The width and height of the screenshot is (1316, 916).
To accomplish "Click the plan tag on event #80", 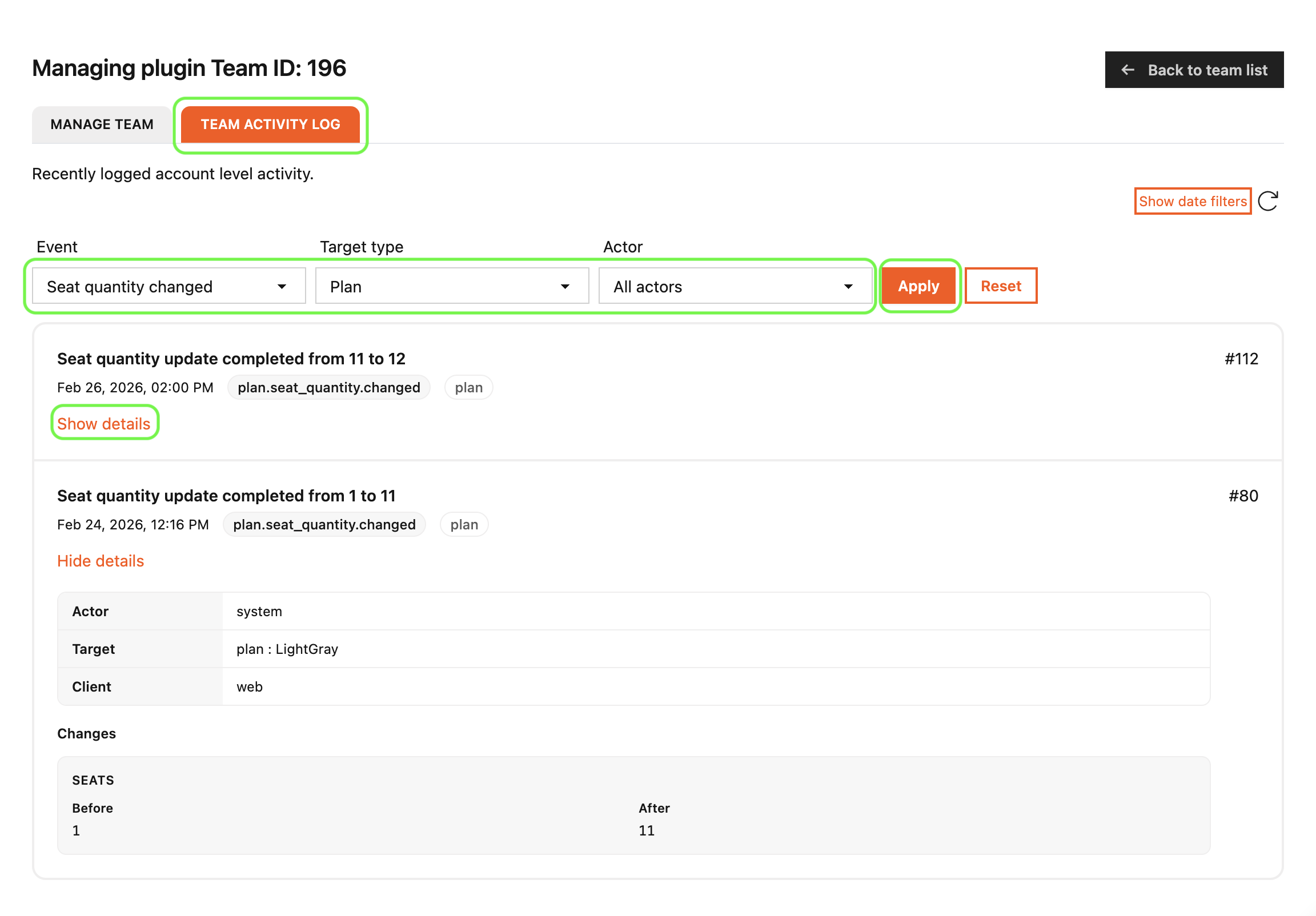I will [464, 524].
